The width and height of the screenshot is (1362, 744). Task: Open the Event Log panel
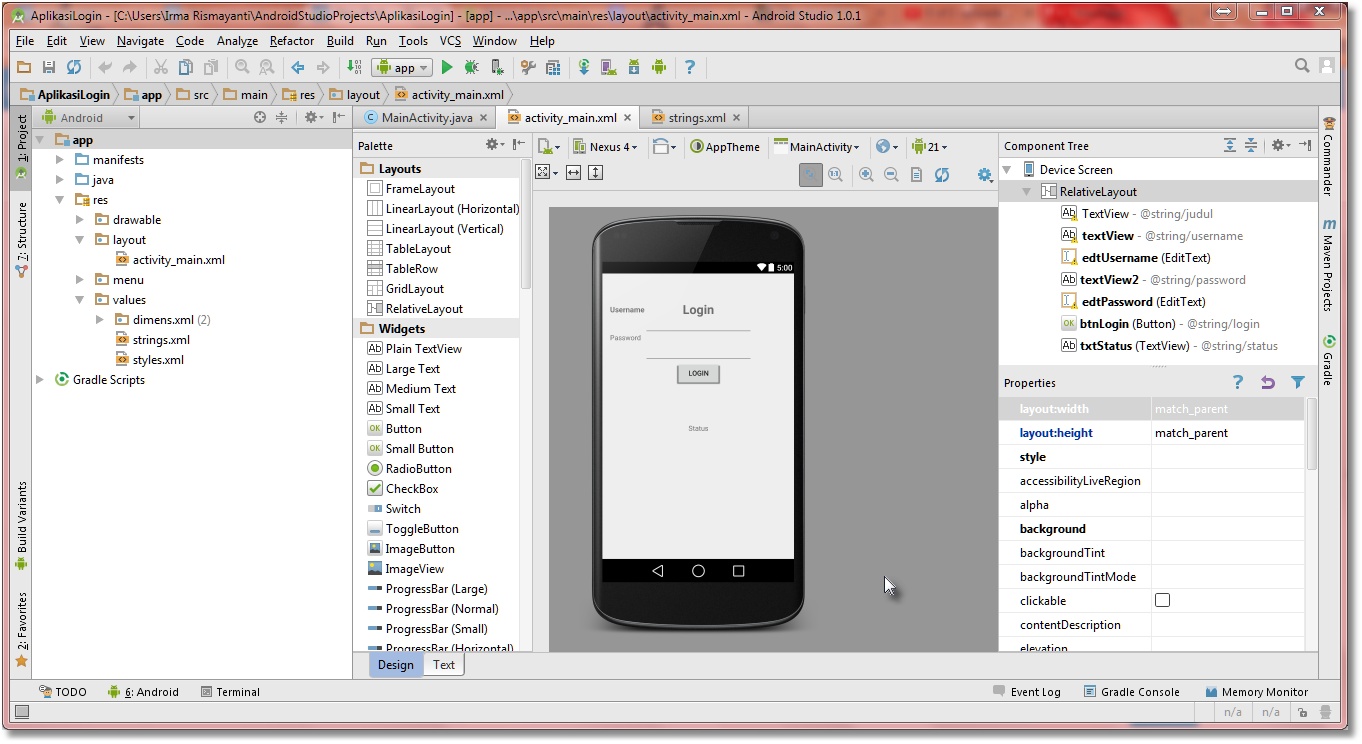1036,691
